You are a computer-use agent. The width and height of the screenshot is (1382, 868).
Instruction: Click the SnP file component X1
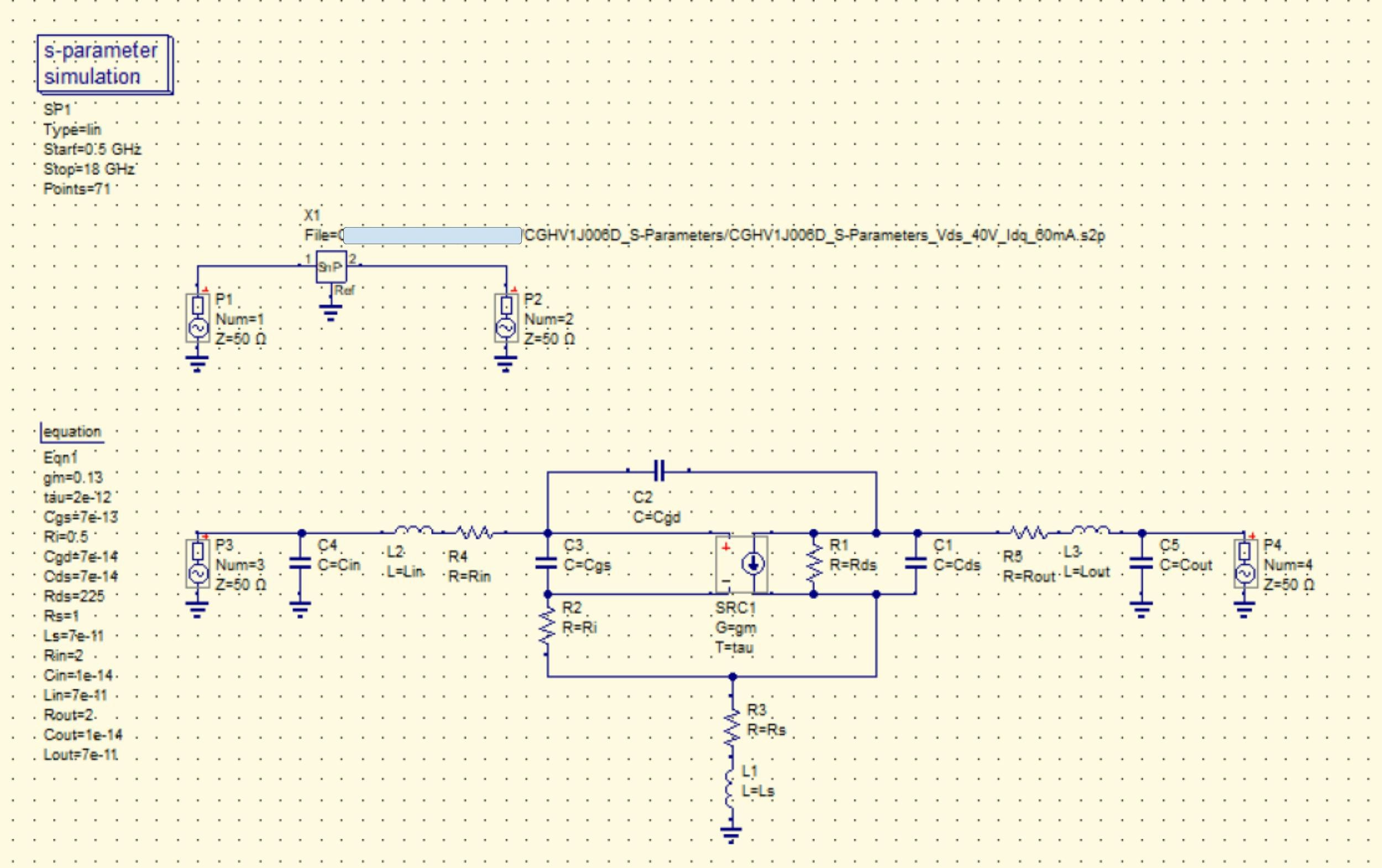[331, 267]
